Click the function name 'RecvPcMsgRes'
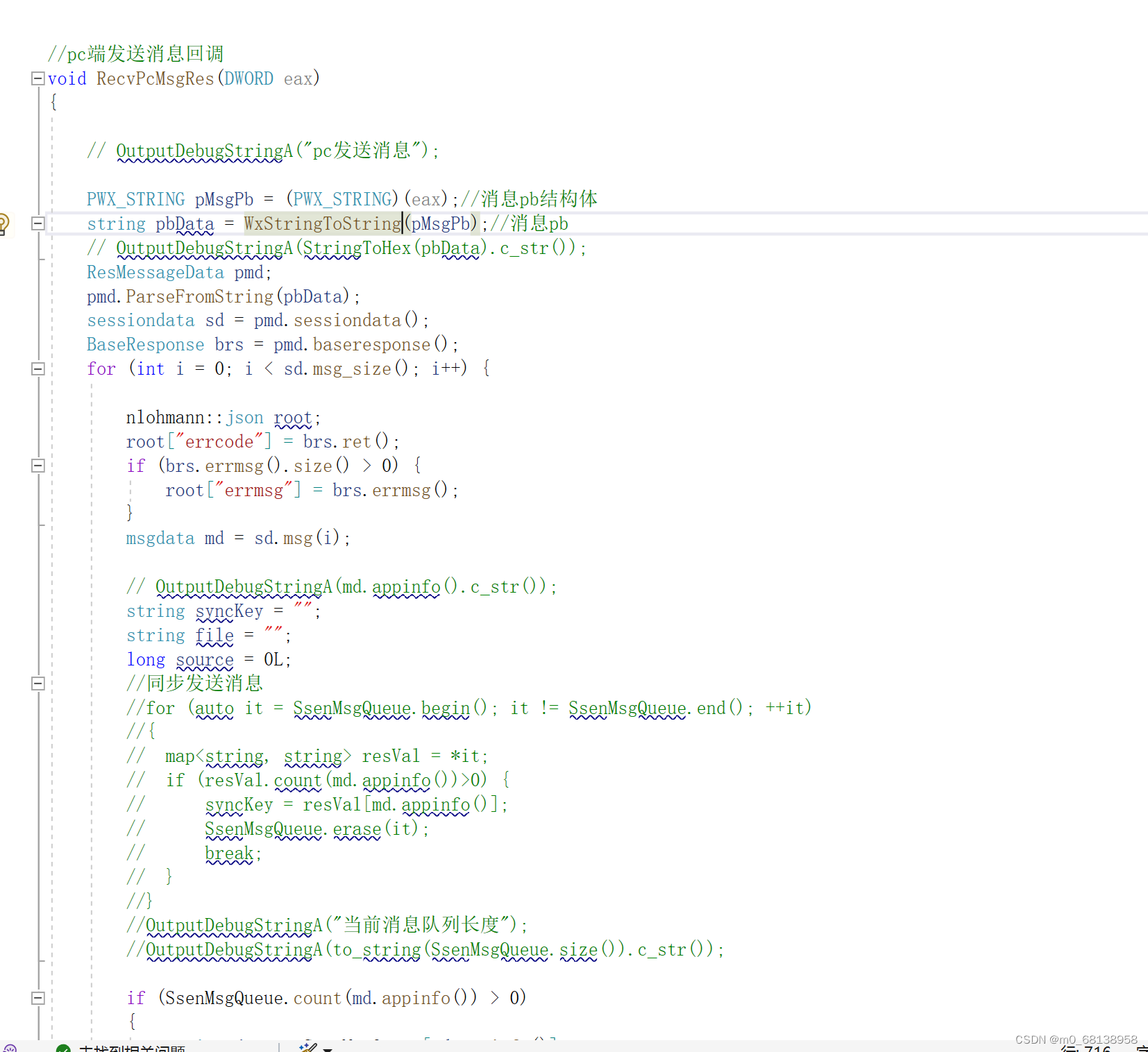1148x1052 pixels. (x=155, y=78)
